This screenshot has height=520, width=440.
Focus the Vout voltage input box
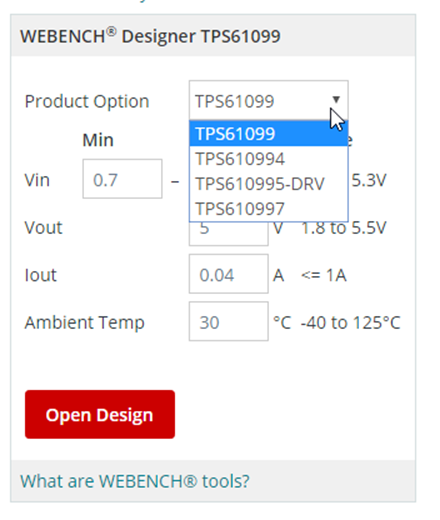click(229, 234)
